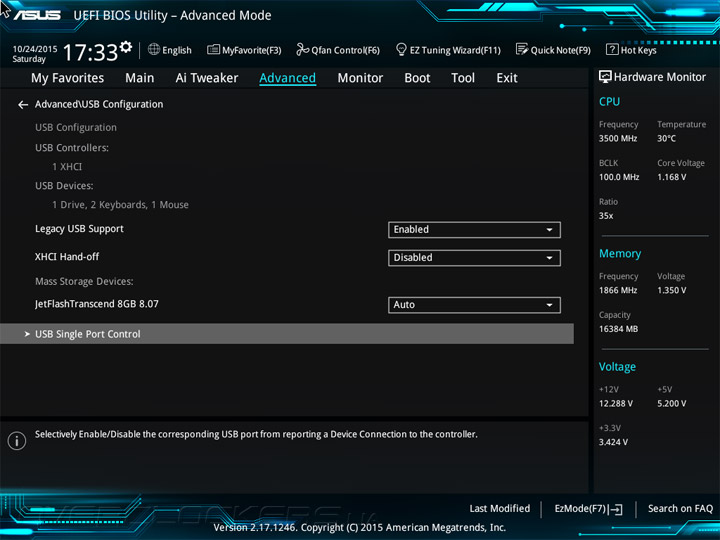The height and width of the screenshot is (540, 720).
Task: Click Last Modified button
Action: pyautogui.click(x=500, y=508)
